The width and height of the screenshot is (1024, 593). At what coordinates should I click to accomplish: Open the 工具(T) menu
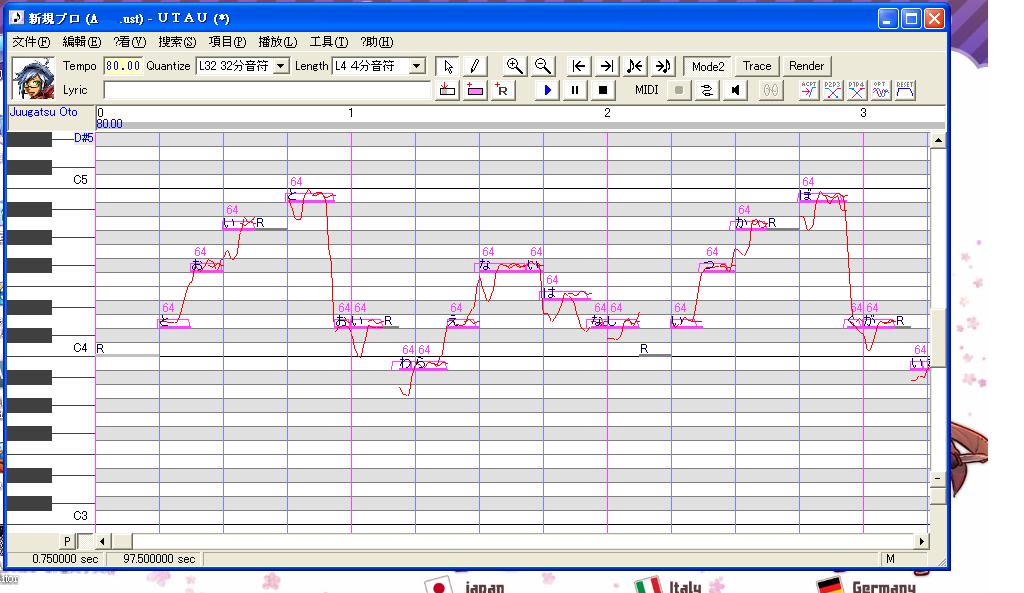coord(328,42)
